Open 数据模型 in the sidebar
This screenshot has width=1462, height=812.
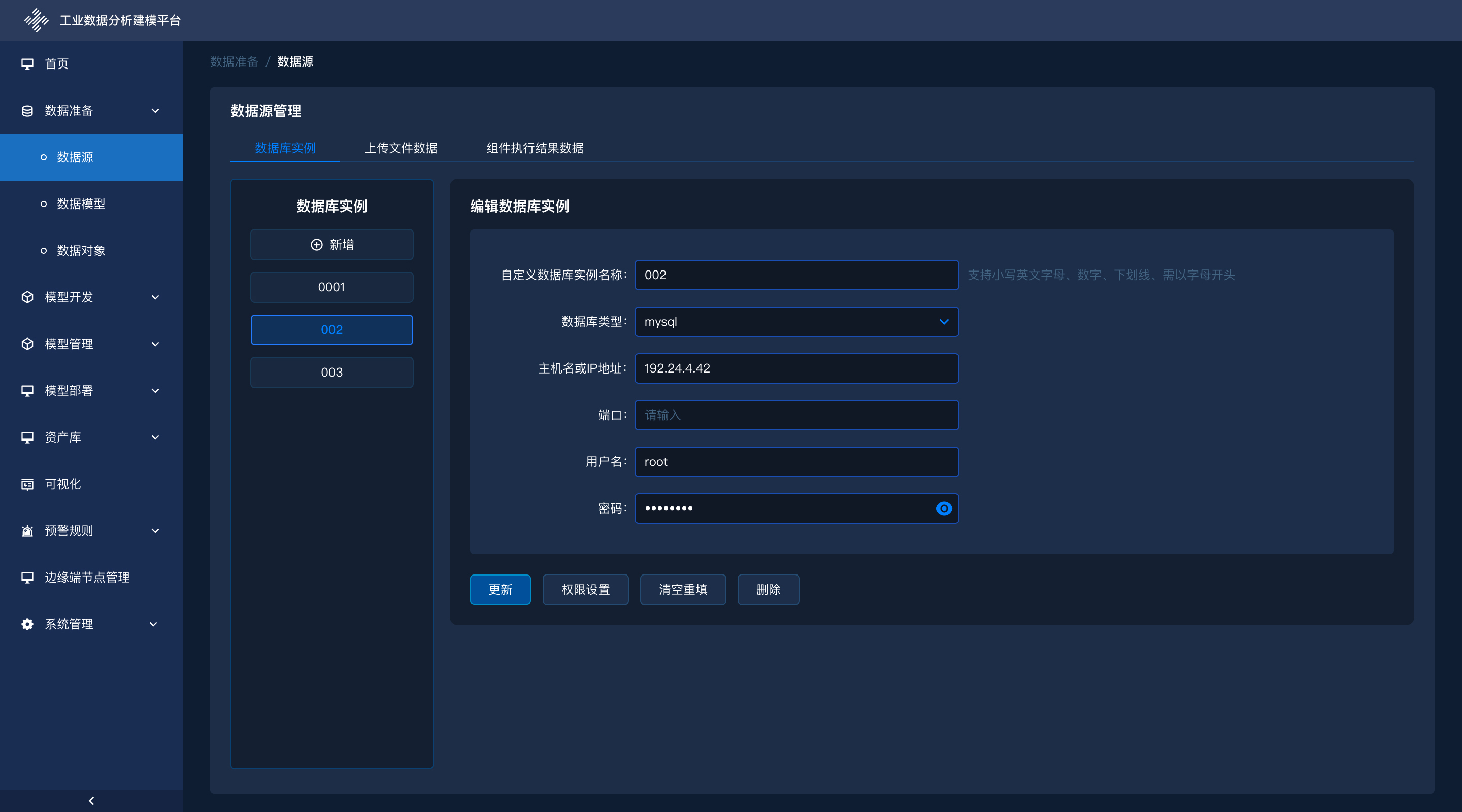tap(91, 204)
